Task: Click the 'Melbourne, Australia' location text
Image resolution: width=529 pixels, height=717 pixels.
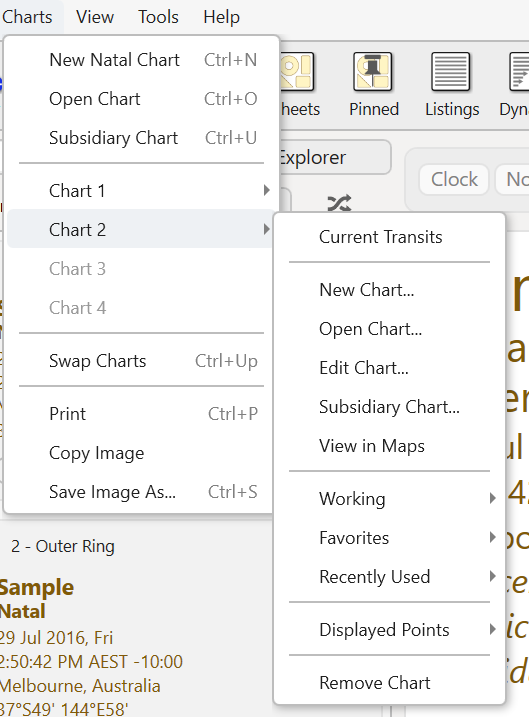Action: [80, 686]
